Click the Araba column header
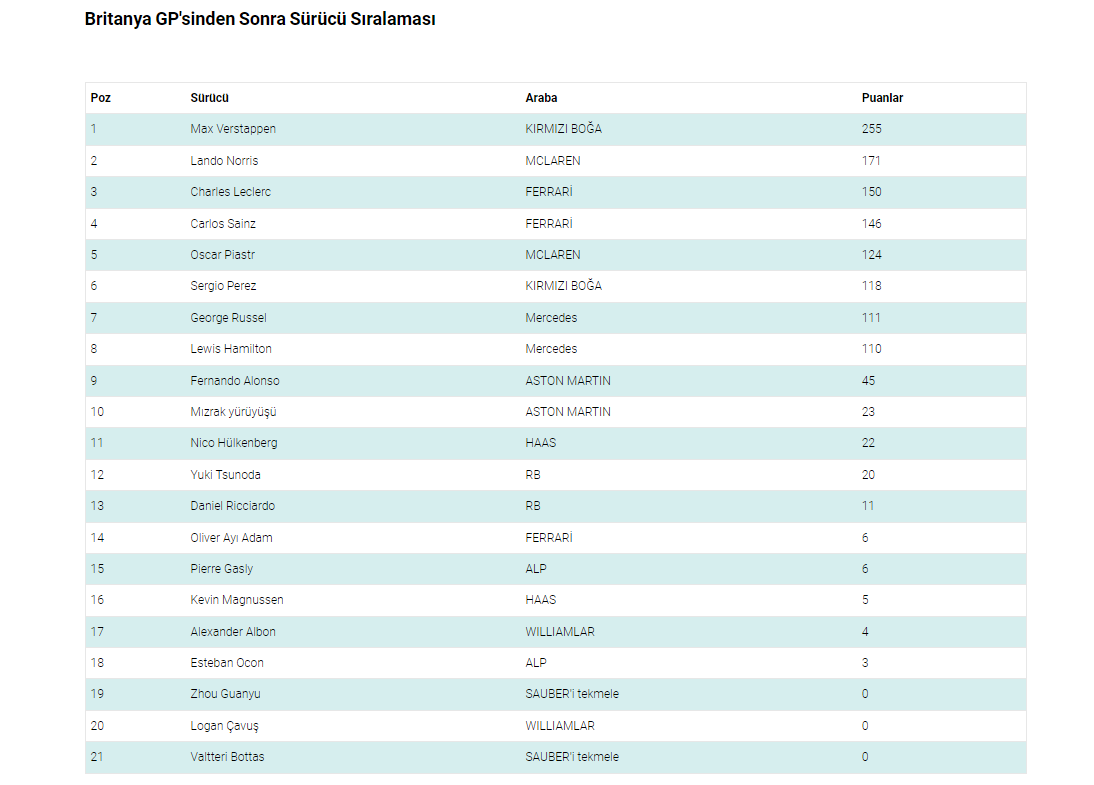 pyautogui.click(x=541, y=98)
